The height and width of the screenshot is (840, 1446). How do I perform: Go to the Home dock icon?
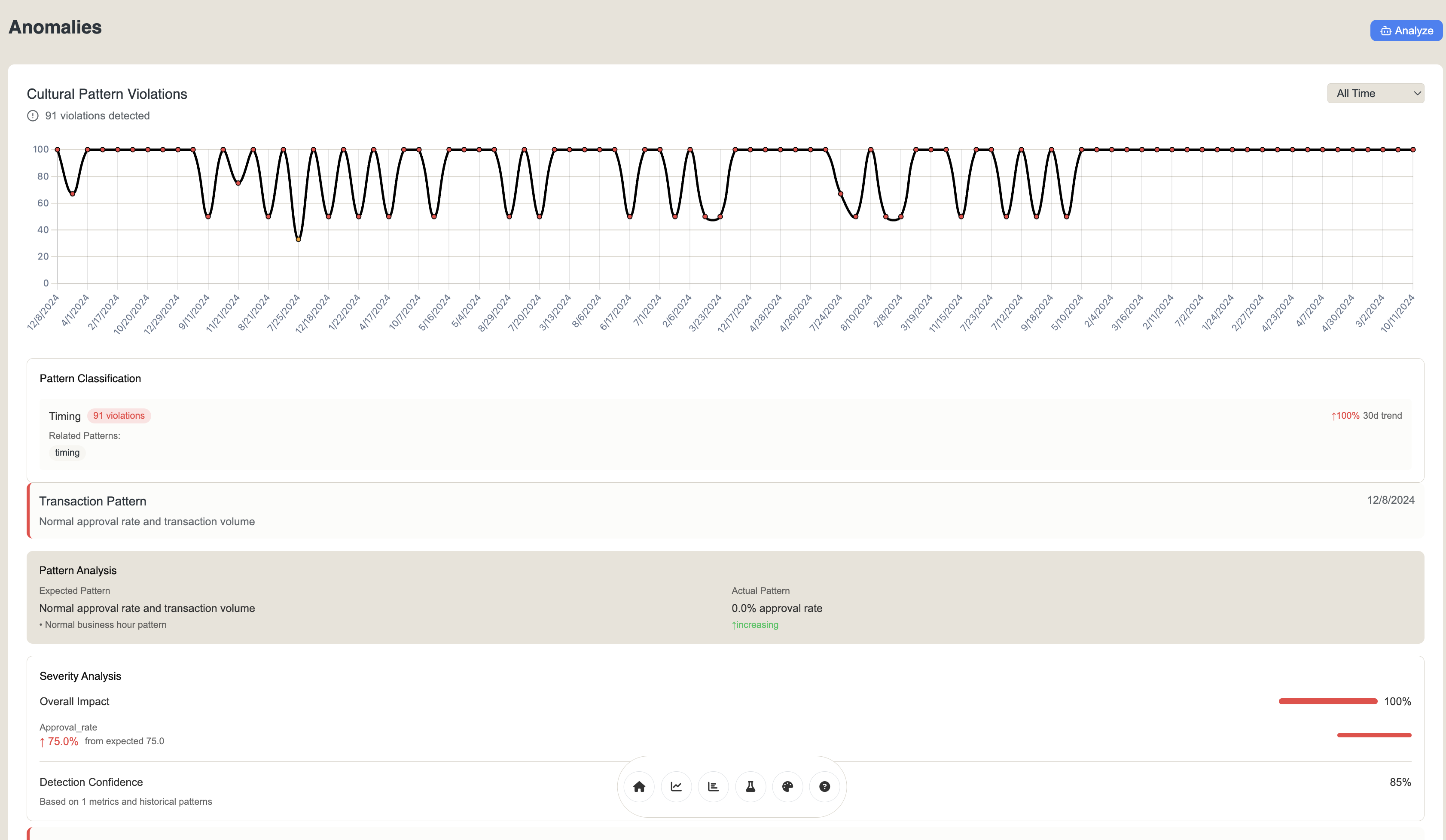pyautogui.click(x=639, y=787)
